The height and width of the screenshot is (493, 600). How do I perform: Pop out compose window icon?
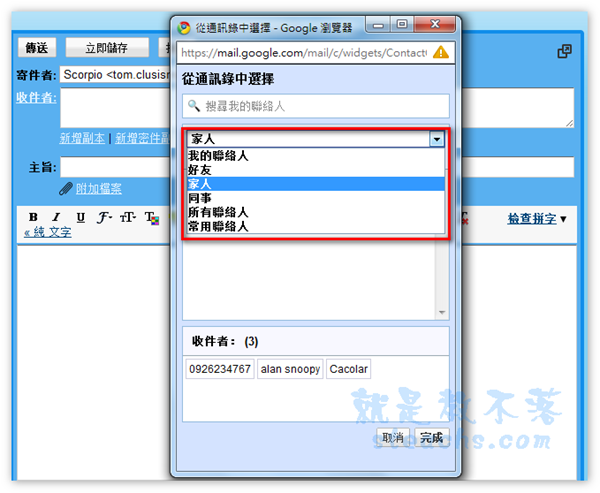[564, 51]
